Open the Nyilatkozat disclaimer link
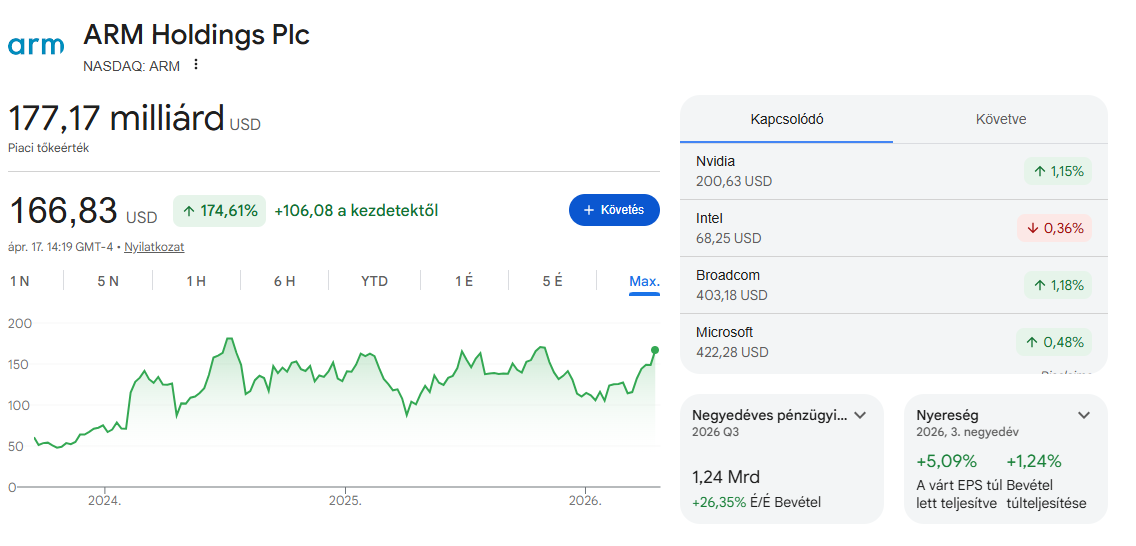The height and width of the screenshot is (546, 1136). click(x=154, y=247)
